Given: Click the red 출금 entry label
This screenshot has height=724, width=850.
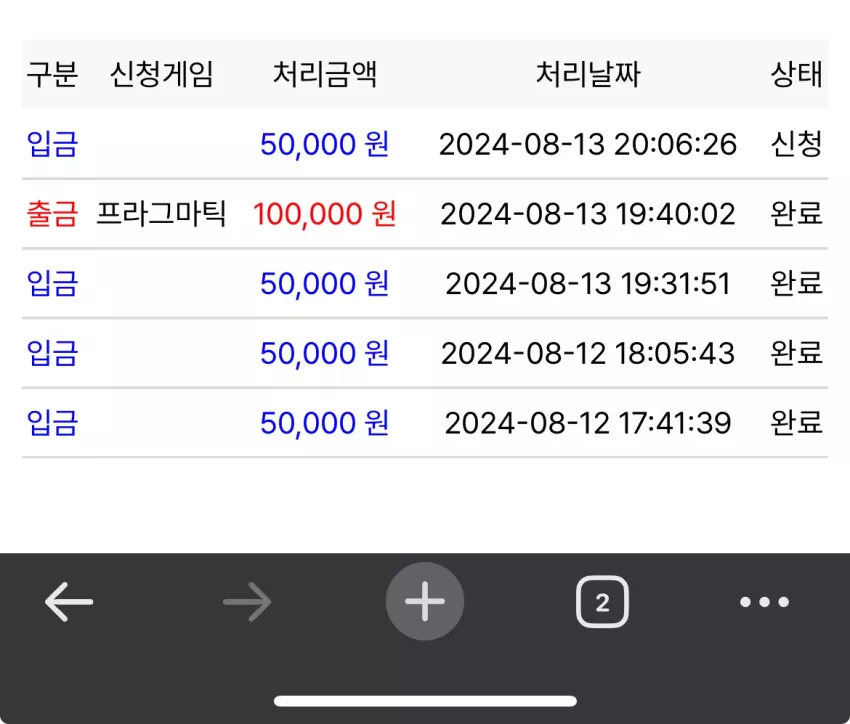Looking at the screenshot, I should pyautogui.click(x=53, y=214).
